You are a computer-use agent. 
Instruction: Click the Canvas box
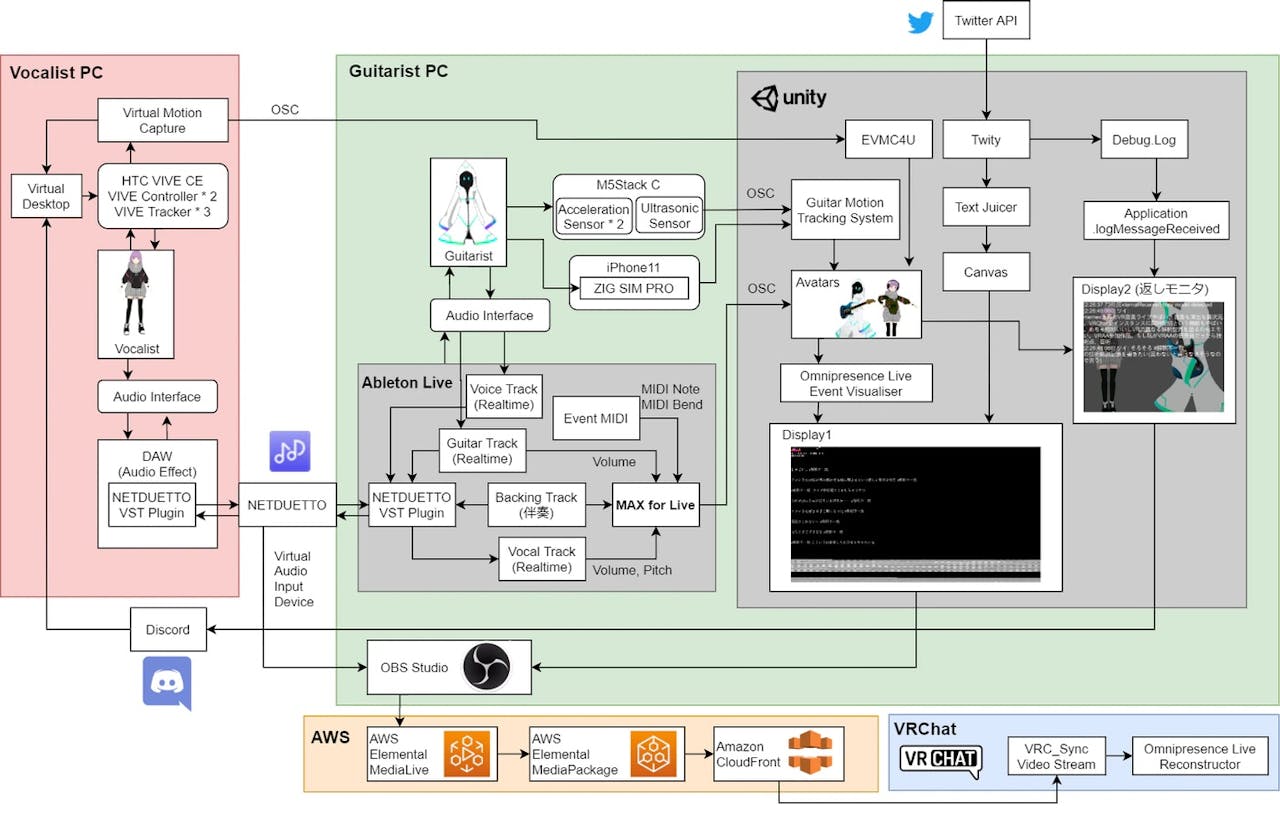[x=986, y=272]
